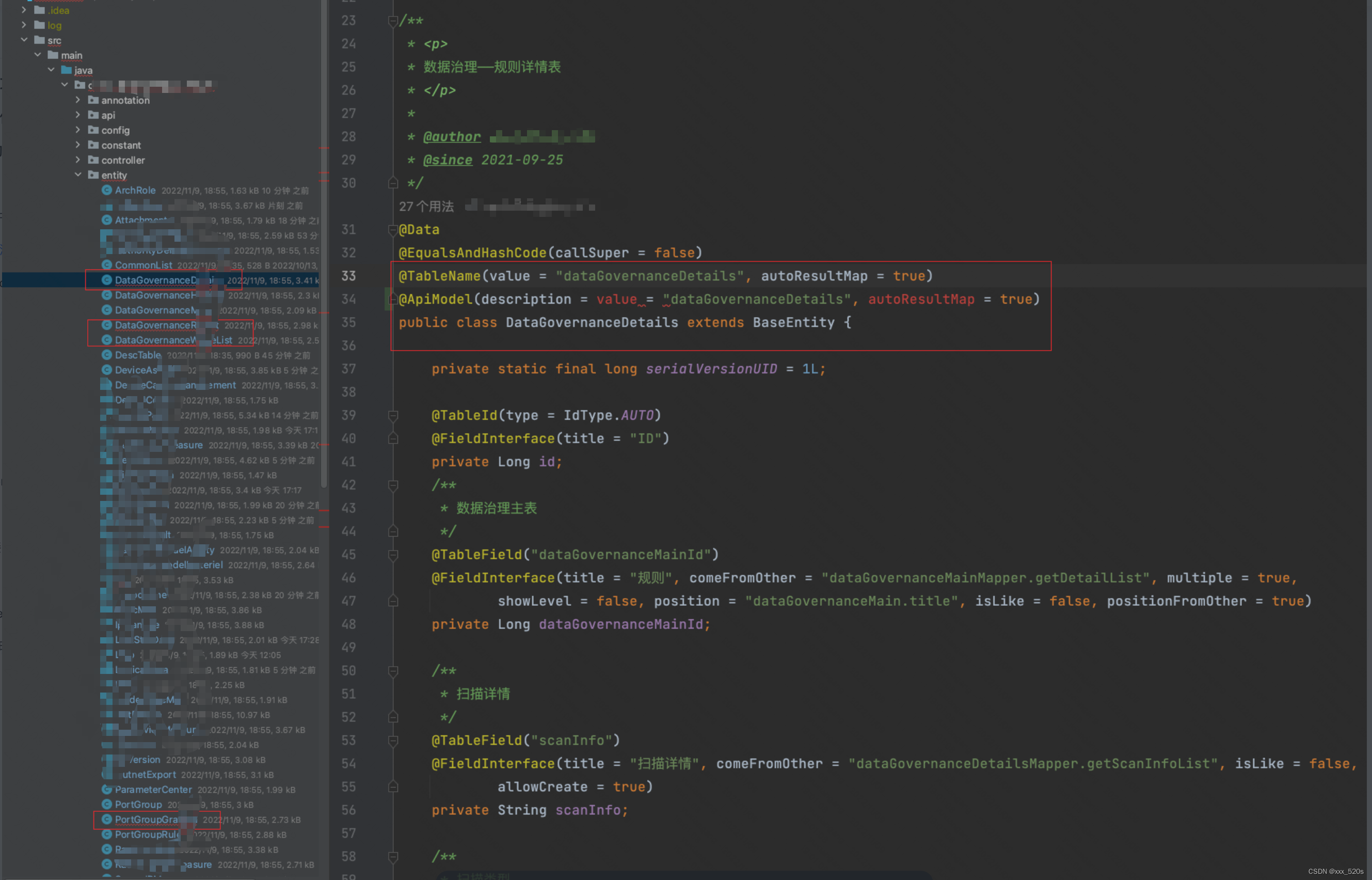This screenshot has width=1372, height=880.
Task: Click the scanInfo field on line 56
Action: click(x=588, y=810)
